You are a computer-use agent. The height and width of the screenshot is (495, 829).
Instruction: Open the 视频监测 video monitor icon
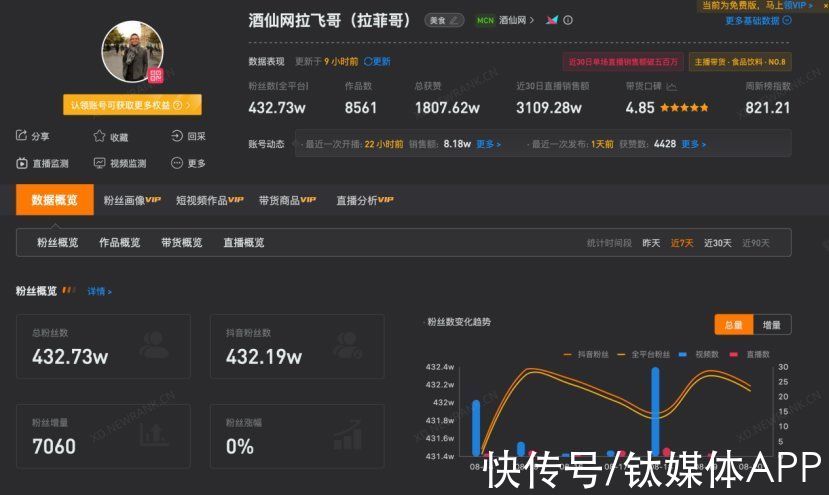point(99,163)
